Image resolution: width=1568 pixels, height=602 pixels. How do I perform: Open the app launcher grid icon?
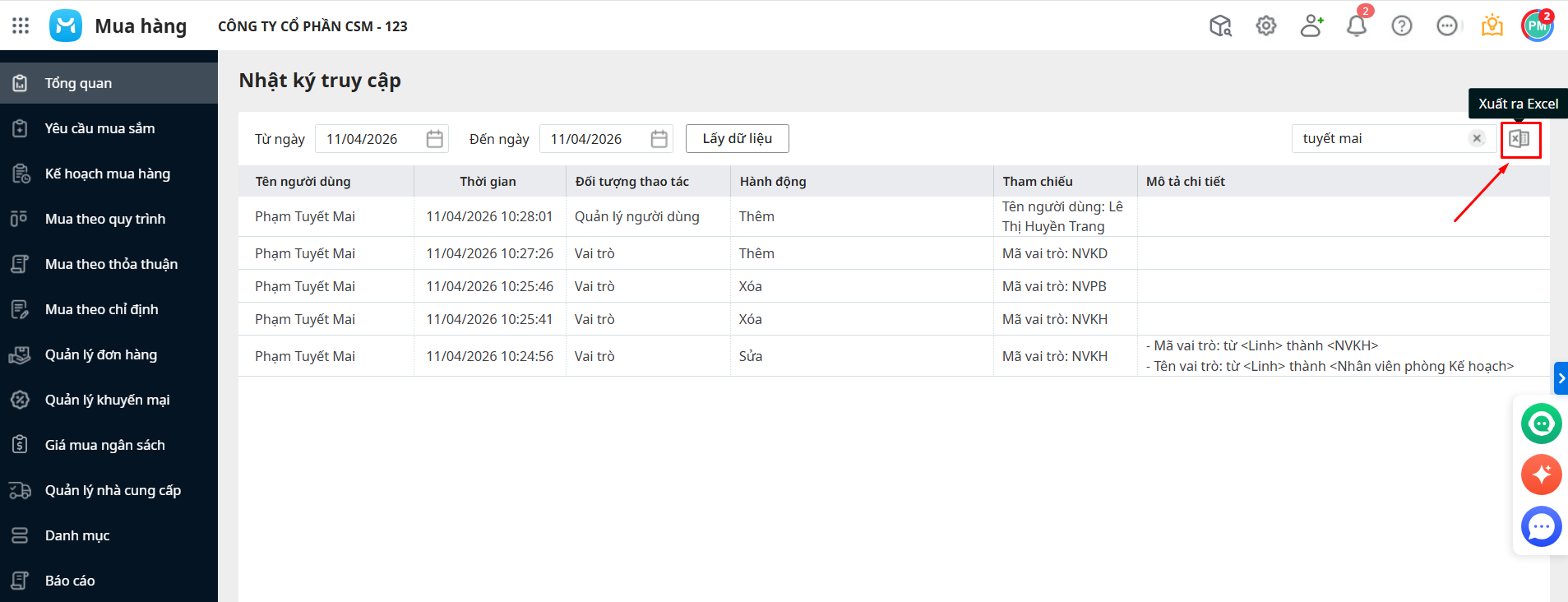(x=21, y=26)
